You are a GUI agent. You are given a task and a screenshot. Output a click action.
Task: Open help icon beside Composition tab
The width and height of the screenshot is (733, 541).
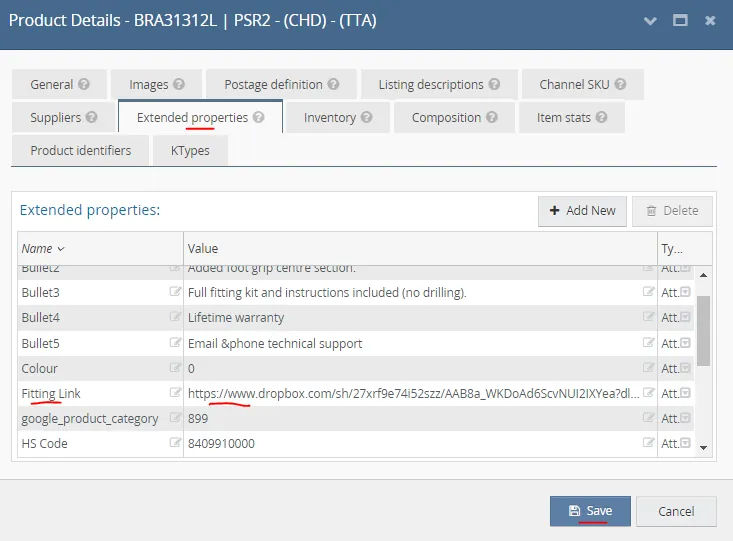pos(491,117)
